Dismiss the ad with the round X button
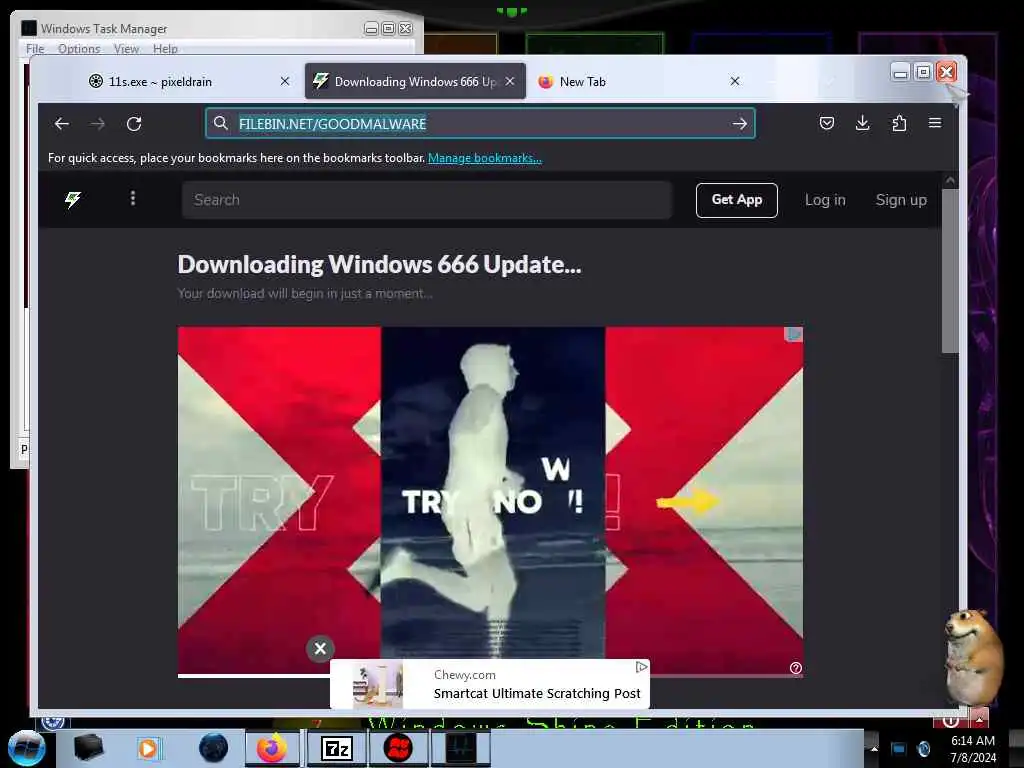1024x768 pixels. tap(320, 648)
